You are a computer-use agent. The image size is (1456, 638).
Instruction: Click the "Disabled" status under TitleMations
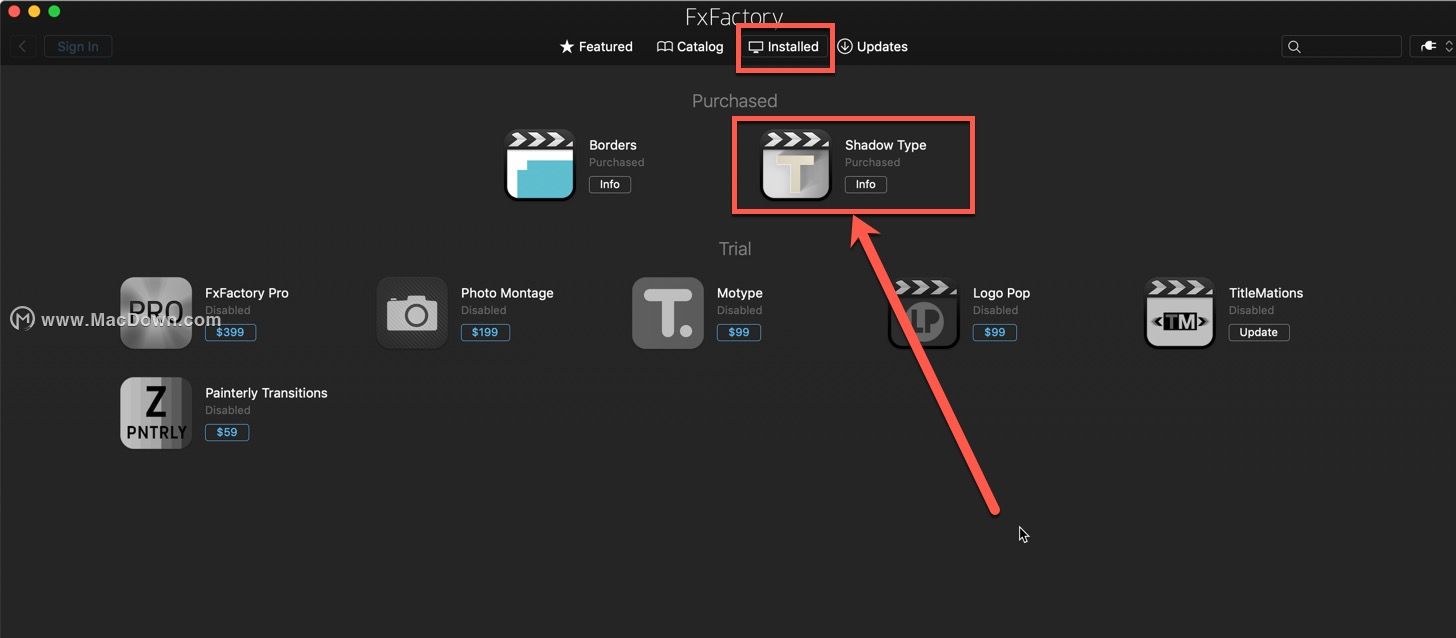(1252, 310)
